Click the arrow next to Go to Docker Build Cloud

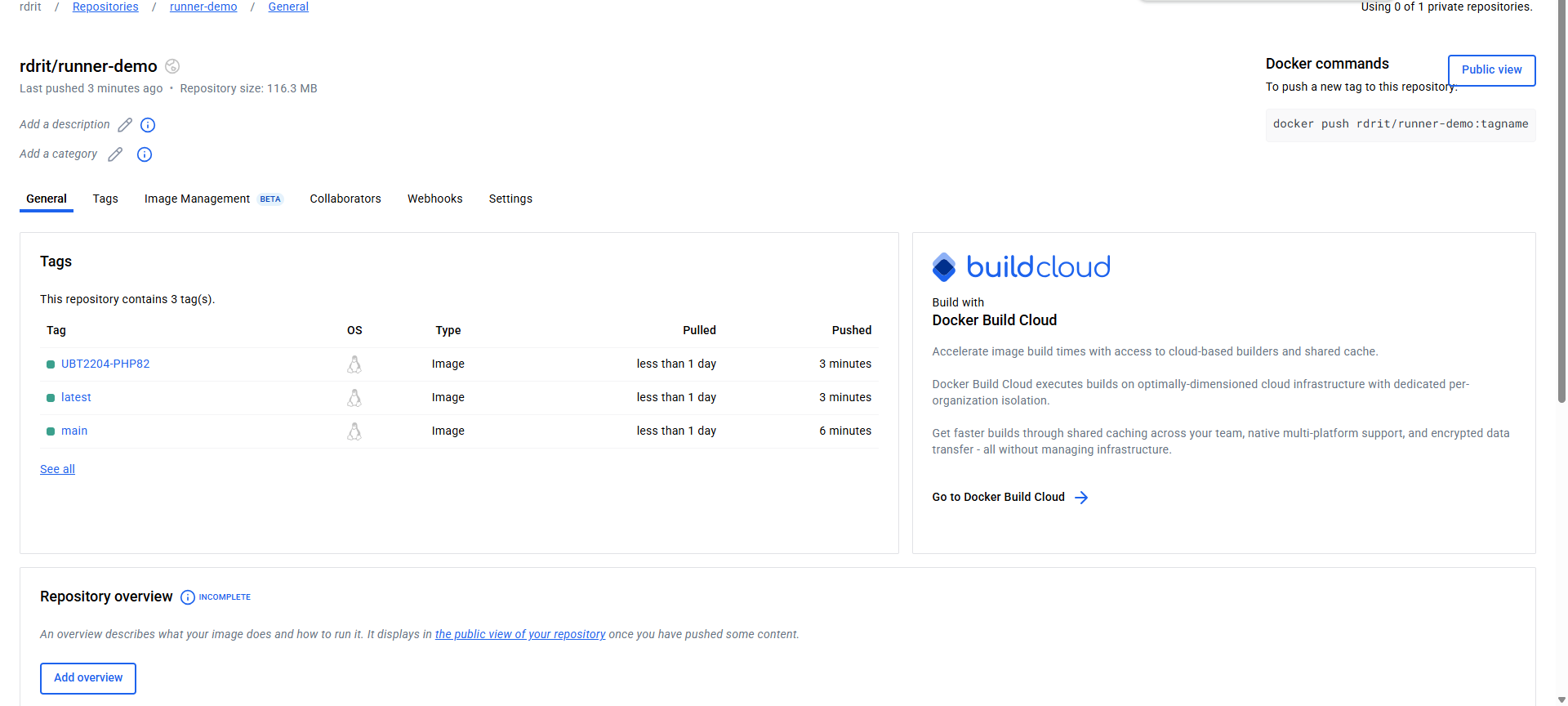click(x=1081, y=498)
